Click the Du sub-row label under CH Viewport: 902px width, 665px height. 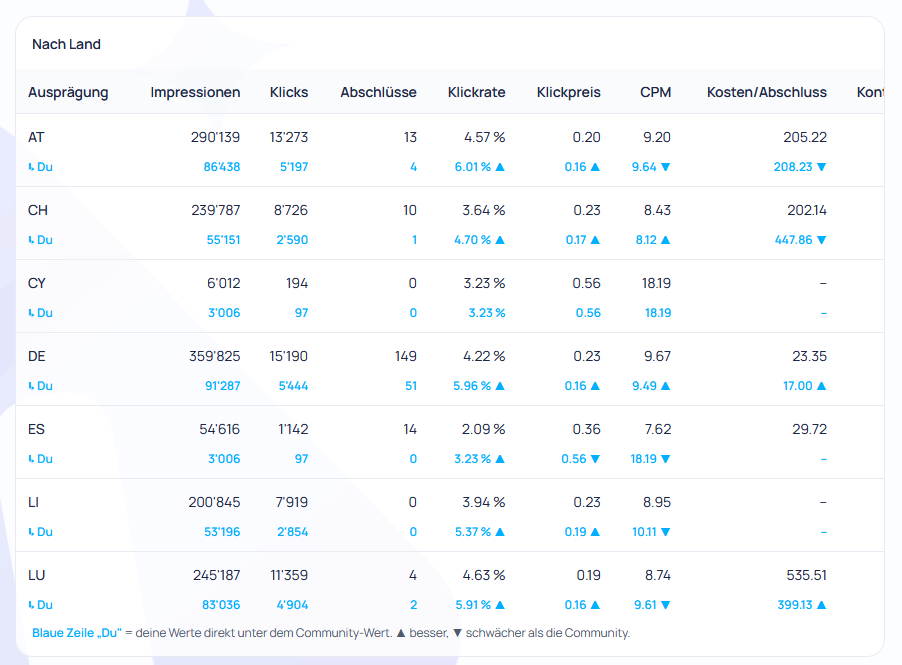point(40,240)
